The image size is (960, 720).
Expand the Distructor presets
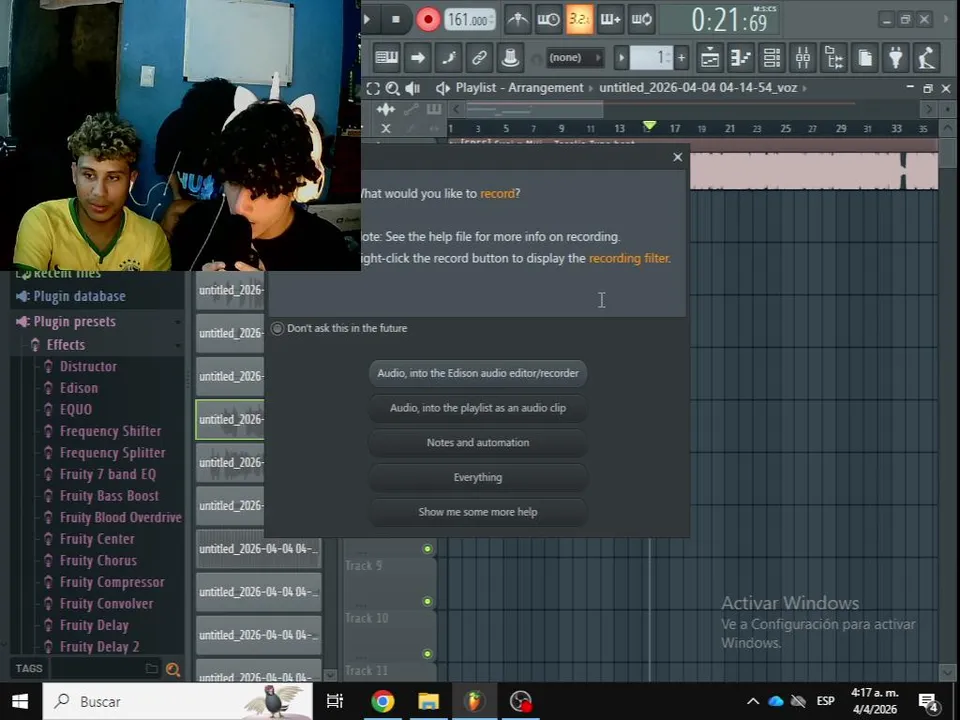88,366
